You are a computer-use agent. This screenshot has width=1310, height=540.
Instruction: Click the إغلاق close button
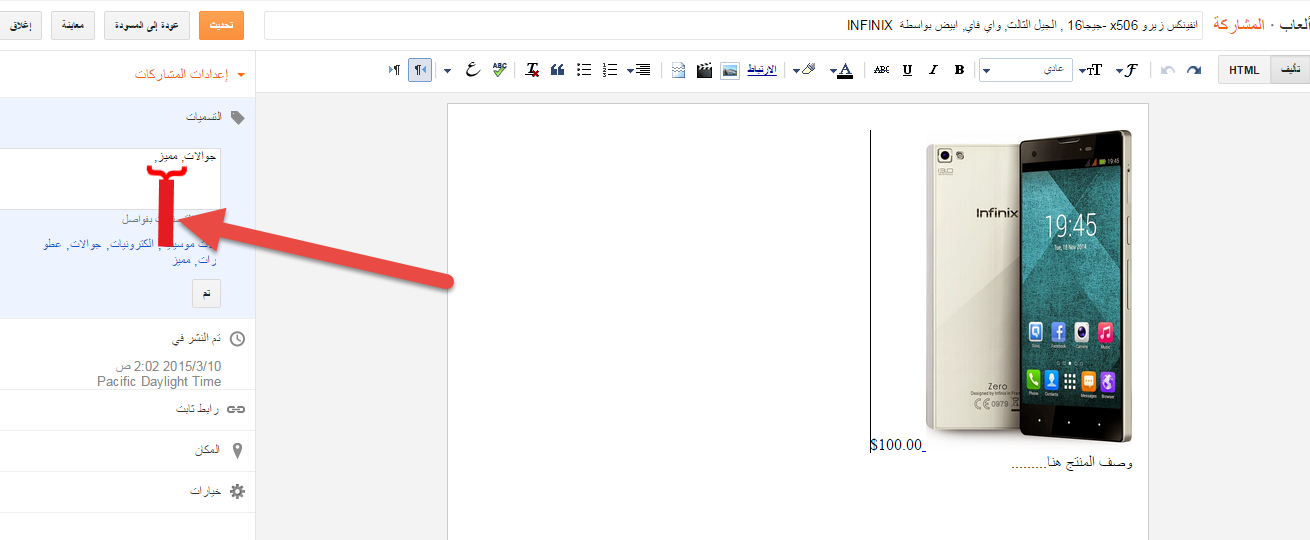(21, 25)
